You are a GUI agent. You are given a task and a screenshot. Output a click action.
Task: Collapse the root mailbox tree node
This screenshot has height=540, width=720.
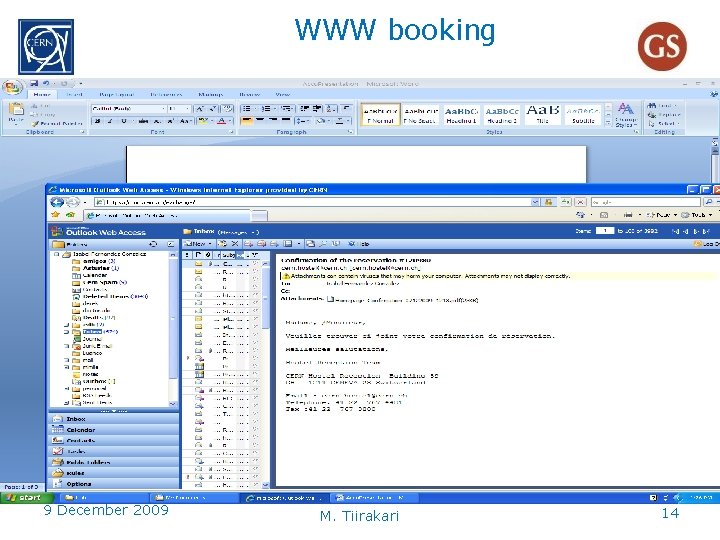pyautogui.click(x=57, y=254)
